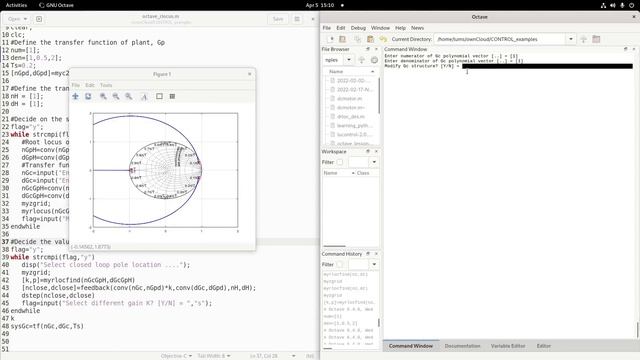The width and height of the screenshot is (640, 360).
Task: Open text editor hamburger menu
Action: coord(297,19)
